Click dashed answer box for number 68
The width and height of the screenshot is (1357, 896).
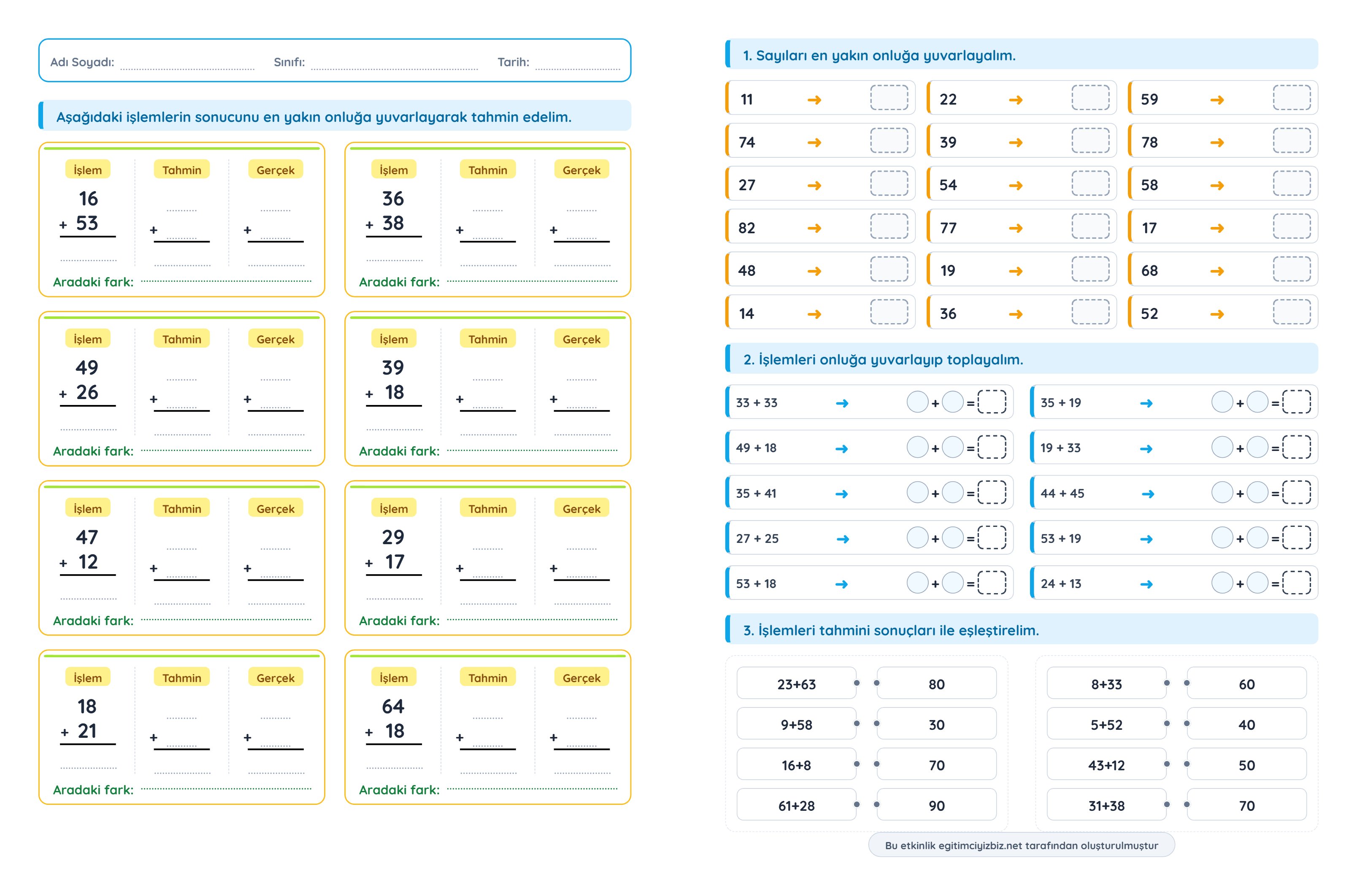point(1291,269)
